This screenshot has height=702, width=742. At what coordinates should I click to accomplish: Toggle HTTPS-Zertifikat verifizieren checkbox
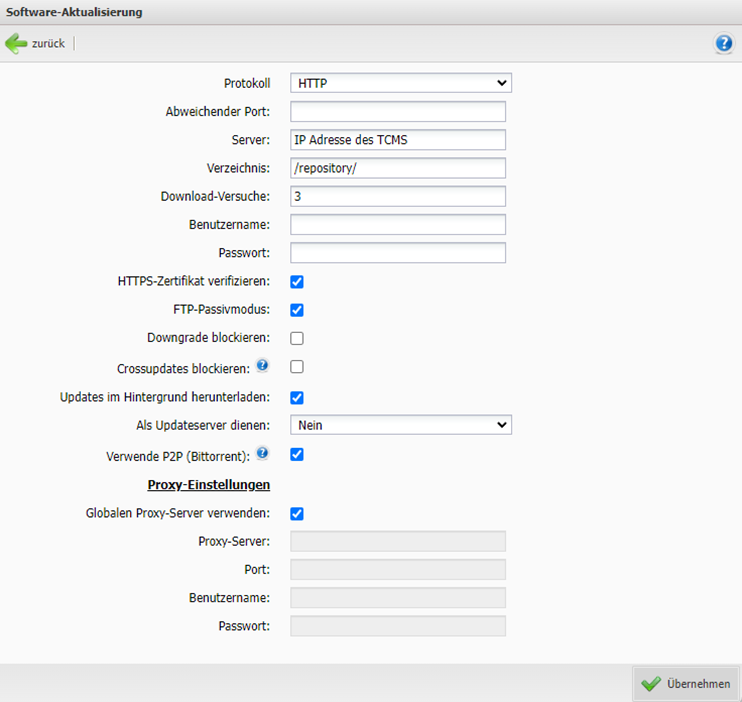[x=297, y=282]
